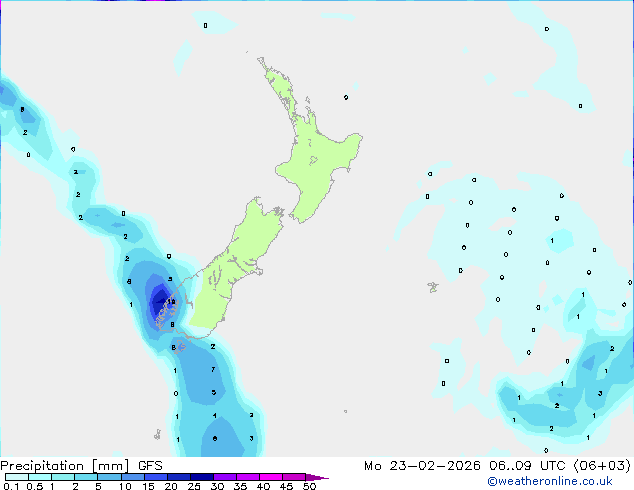Click the legend label "0.1"

click(11, 486)
